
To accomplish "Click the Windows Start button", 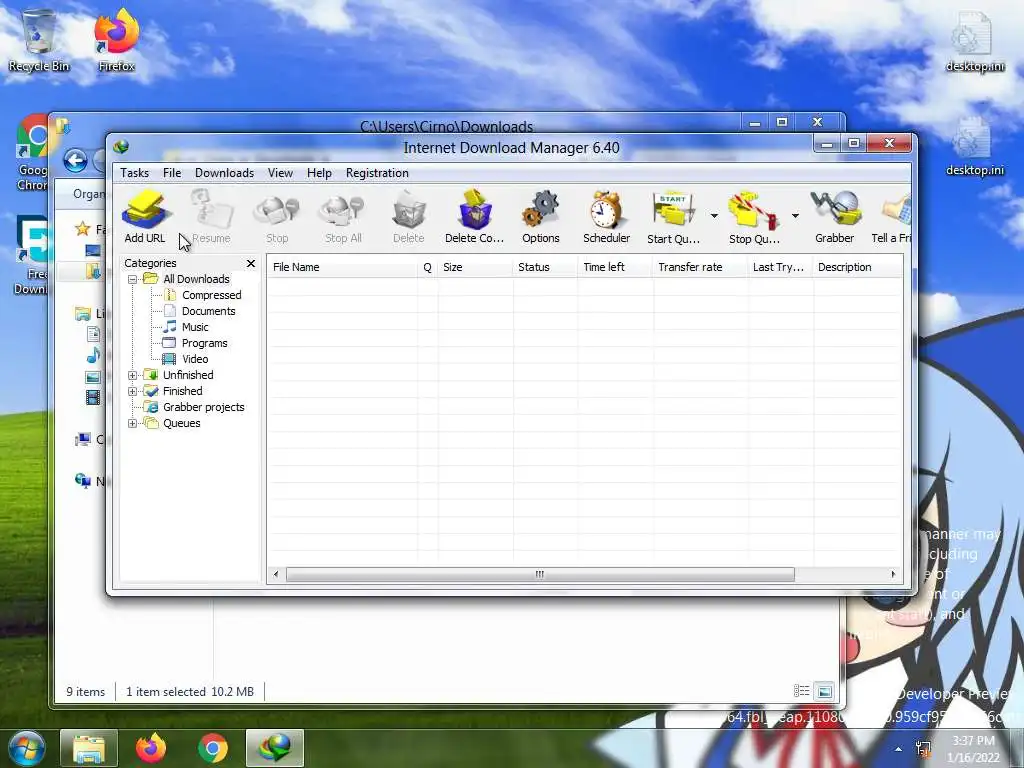I will [x=27, y=748].
